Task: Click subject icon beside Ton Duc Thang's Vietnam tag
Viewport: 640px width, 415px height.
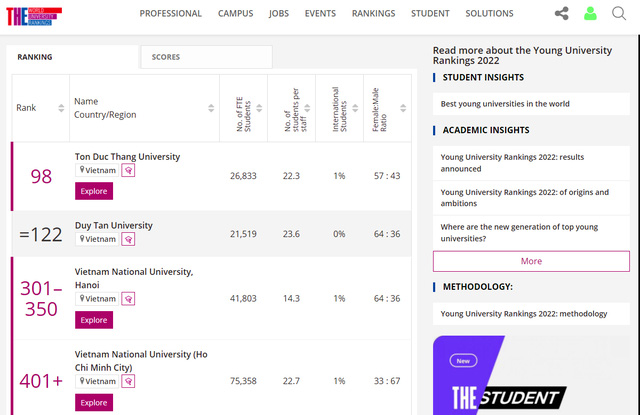Action: click(128, 171)
